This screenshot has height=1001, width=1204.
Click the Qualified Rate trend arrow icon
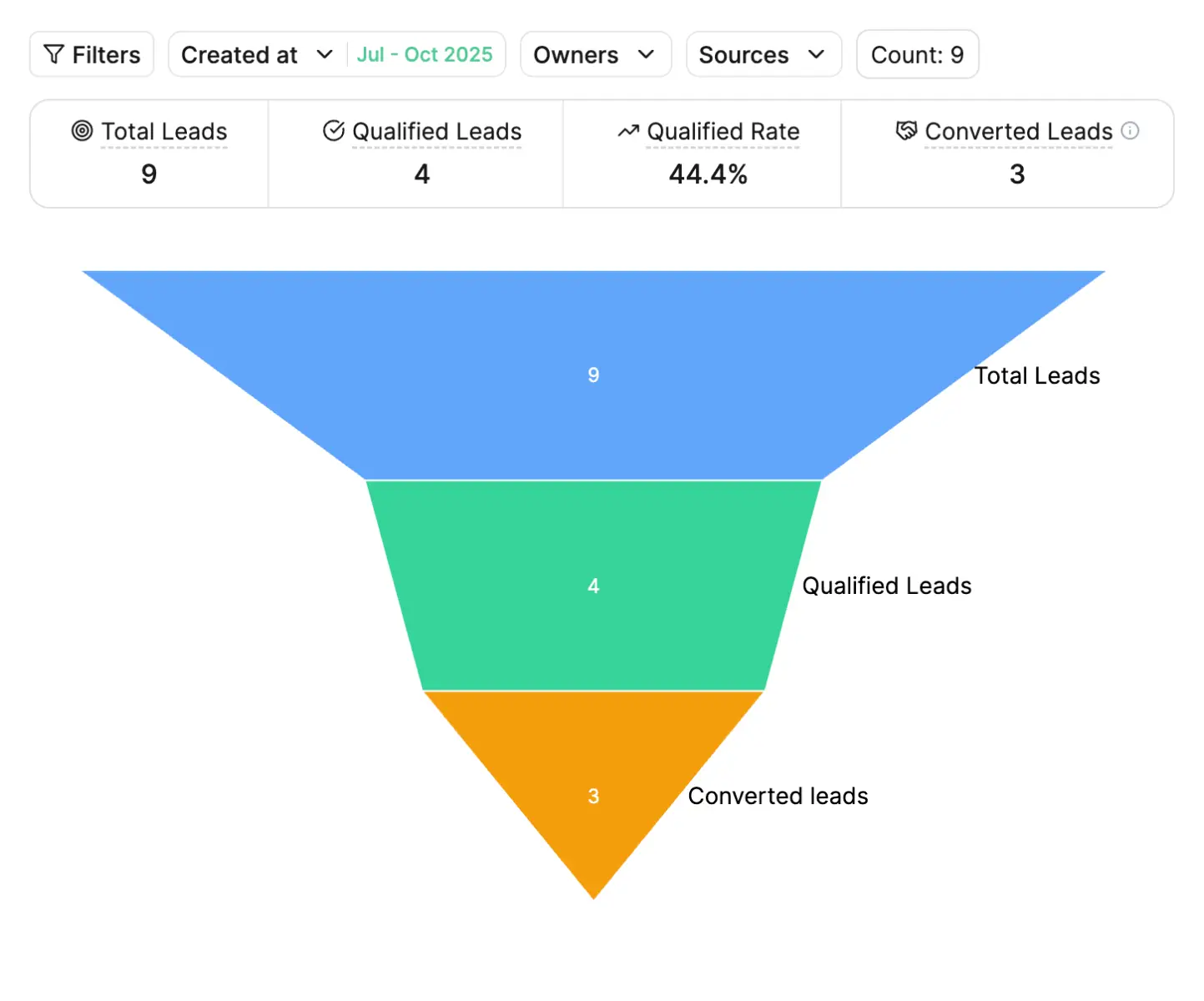(x=628, y=131)
